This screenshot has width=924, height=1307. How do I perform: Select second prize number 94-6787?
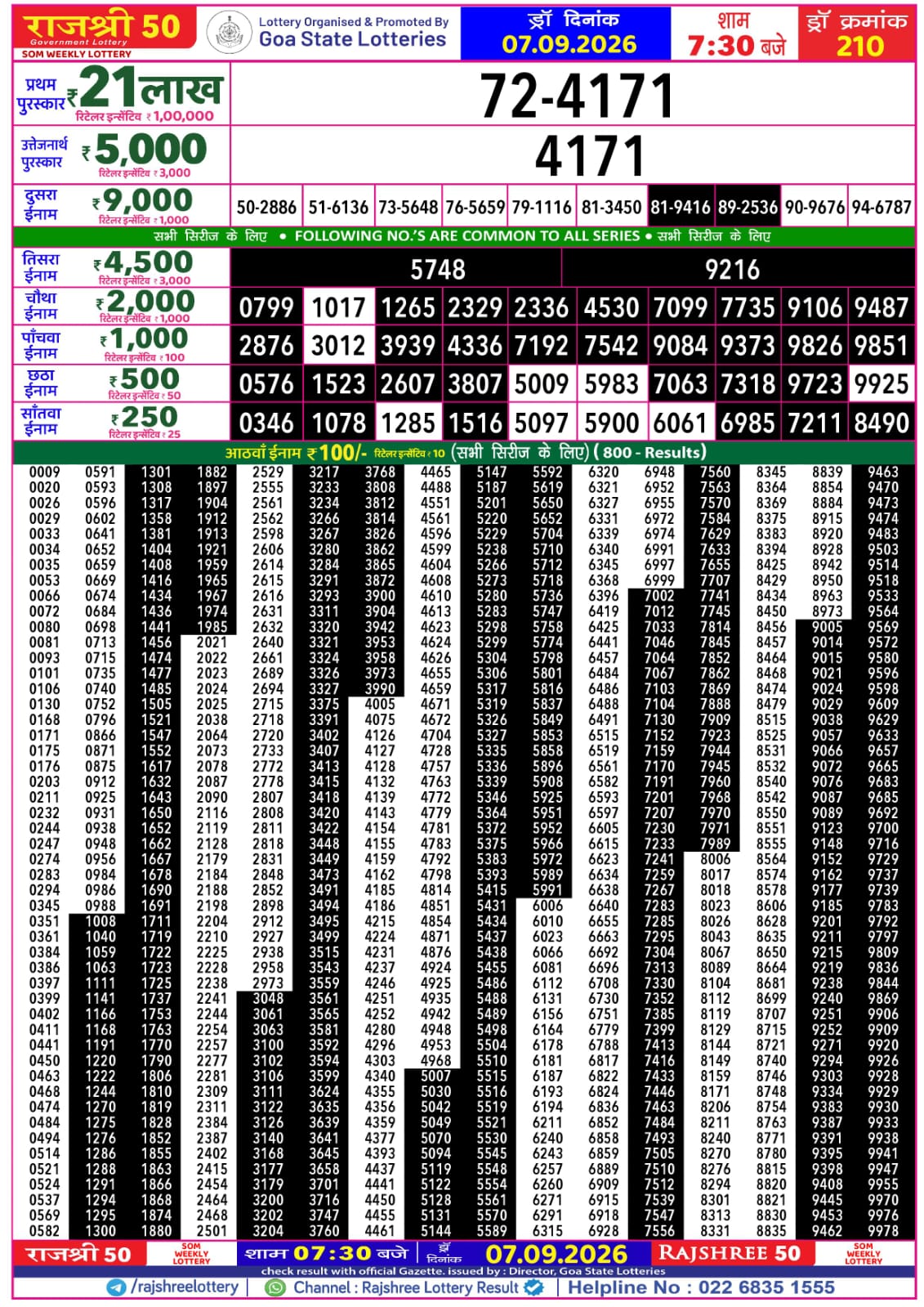[x=882, y=208]
